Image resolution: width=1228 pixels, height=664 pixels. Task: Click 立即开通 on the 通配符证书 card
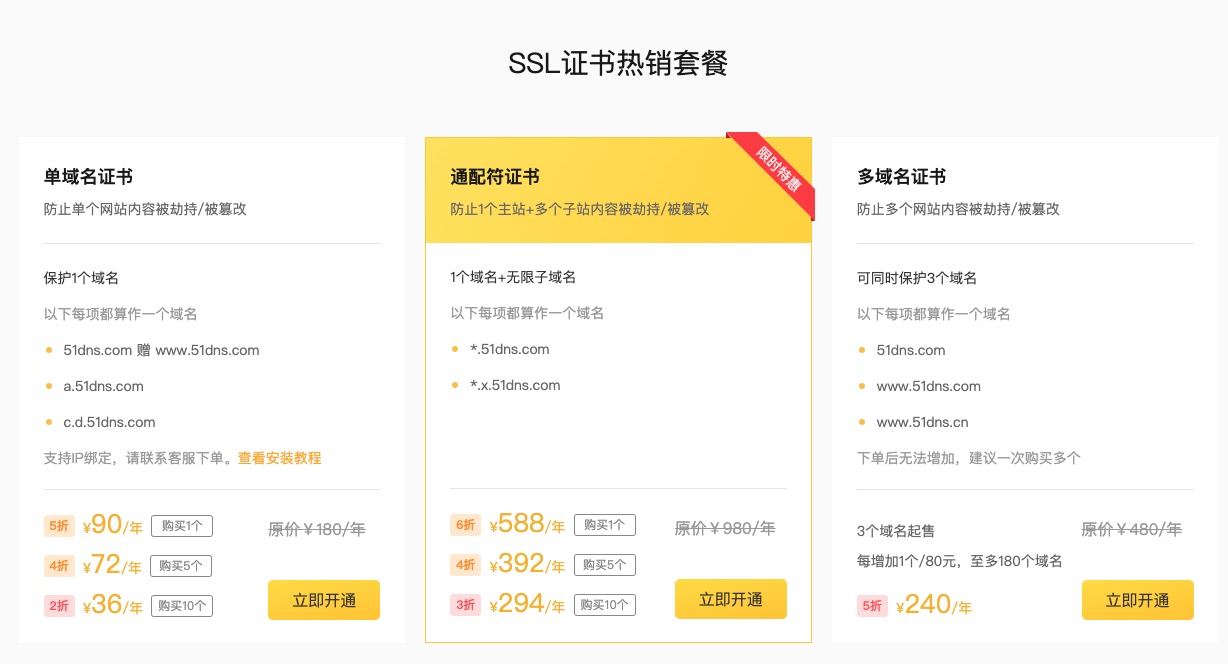(x=731, y=599)
